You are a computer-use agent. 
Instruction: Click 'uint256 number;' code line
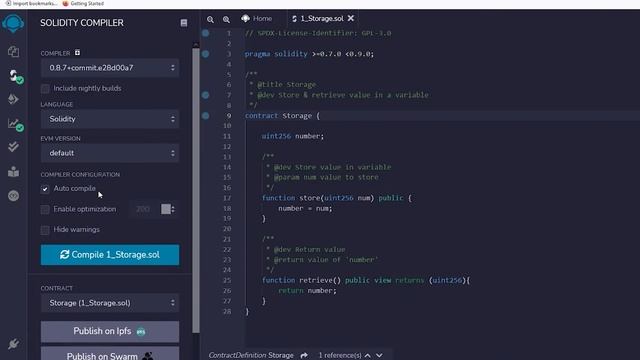[x=293, y=136]
